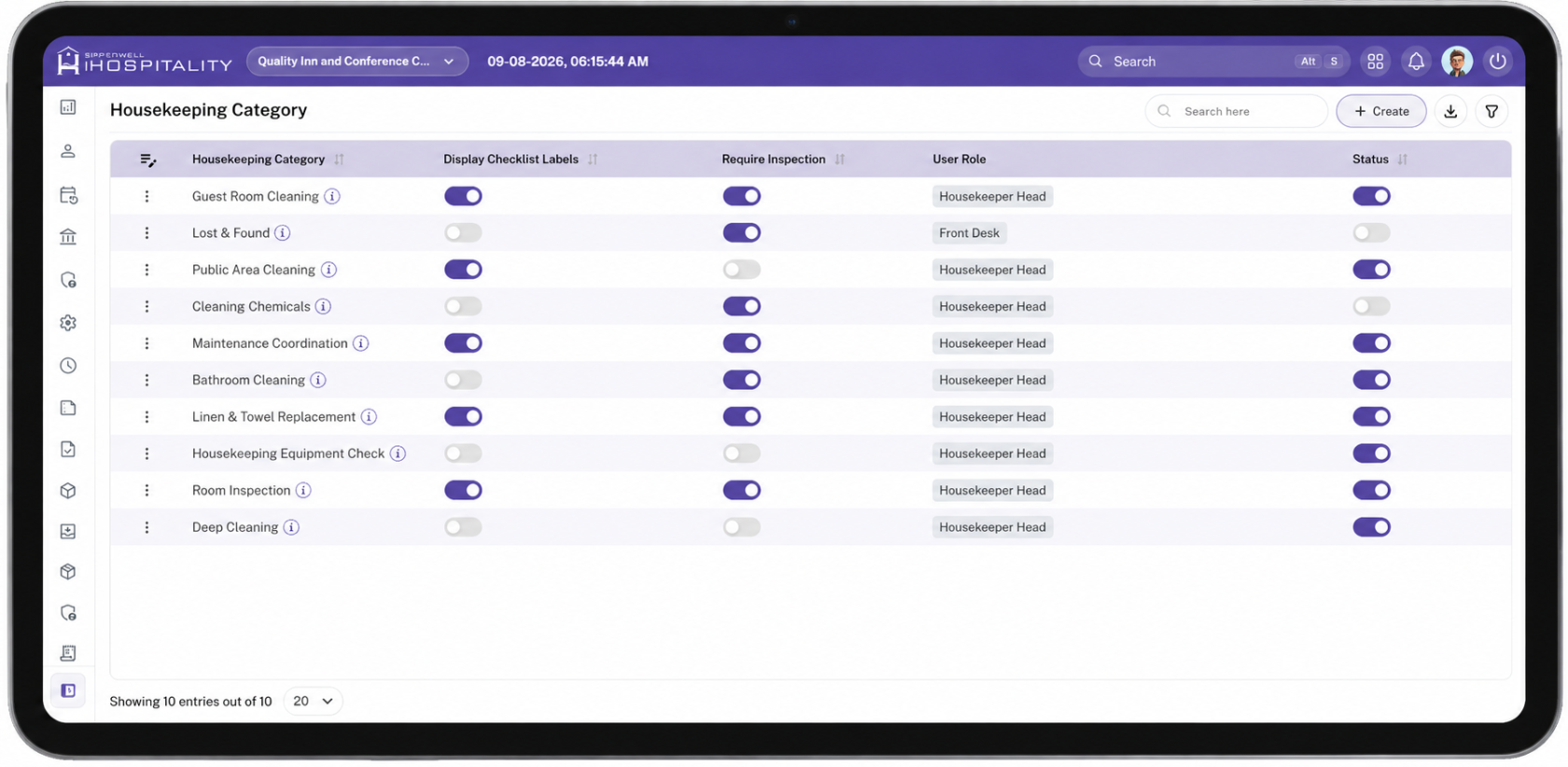The height and width of the screenshot is (767, 1568).
Task: Turn on Status for Cleaning Chemicals
Action: 1371,306
